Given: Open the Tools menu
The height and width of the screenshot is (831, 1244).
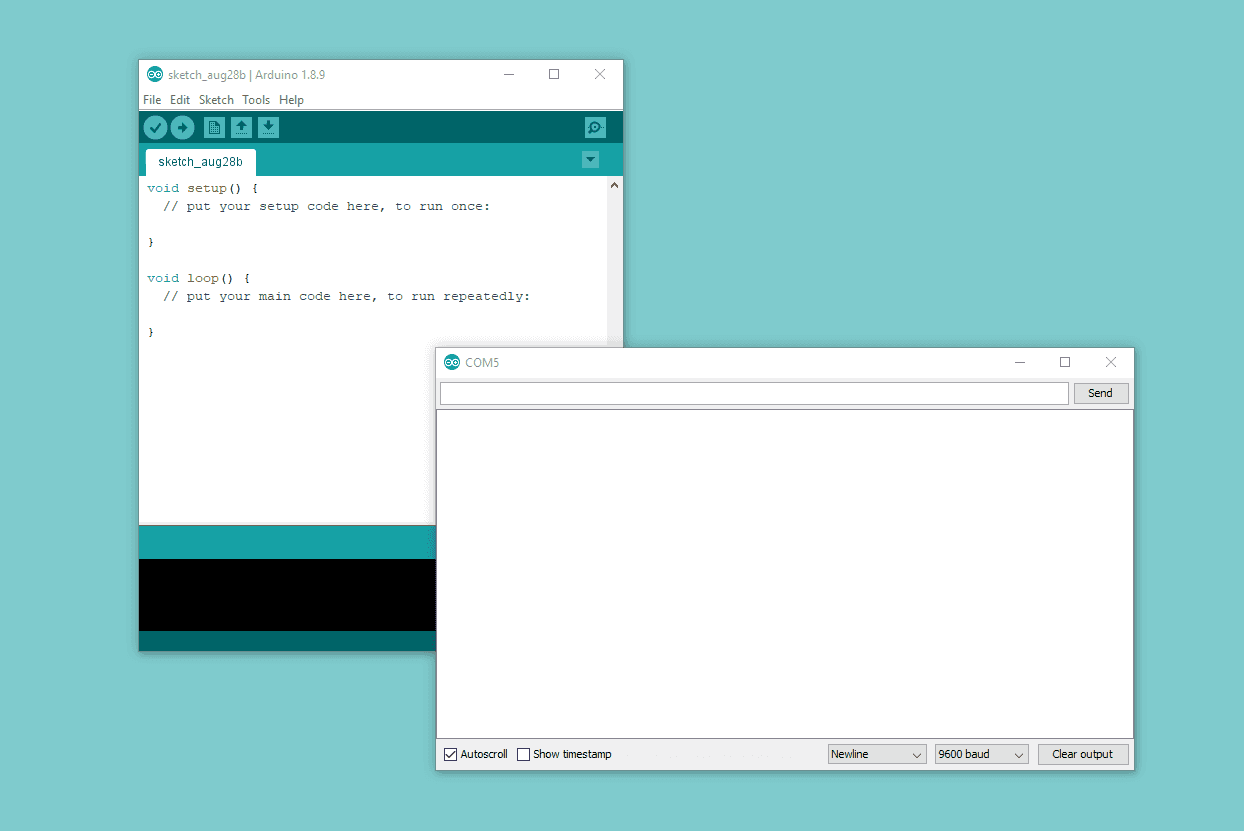Looking at the screenshot, I should pyautogui.click(x=256, y=100).
